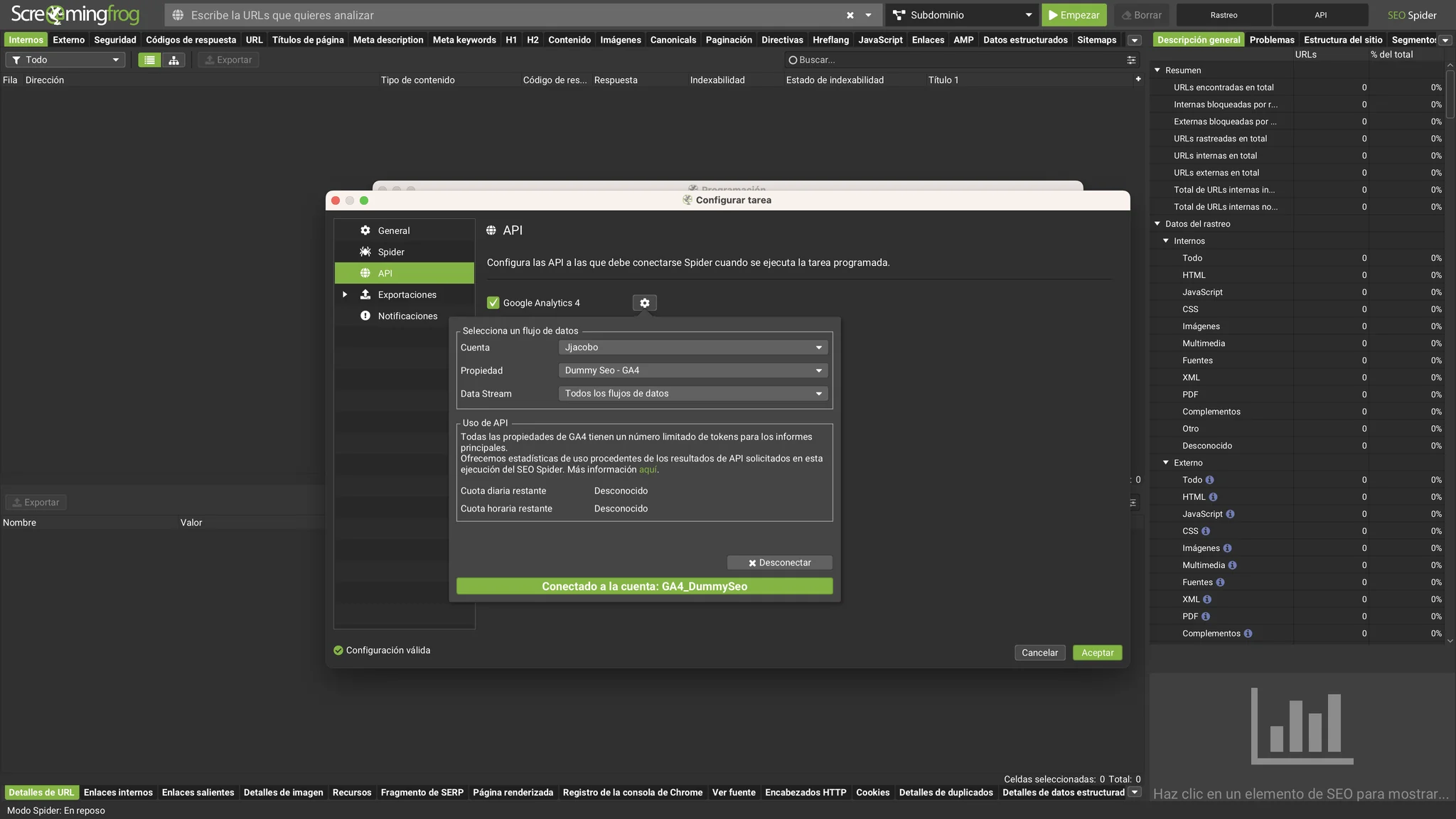Open the Estructura del sitio tab
Screen dimensions: 1456x819
click(1343, 40)
